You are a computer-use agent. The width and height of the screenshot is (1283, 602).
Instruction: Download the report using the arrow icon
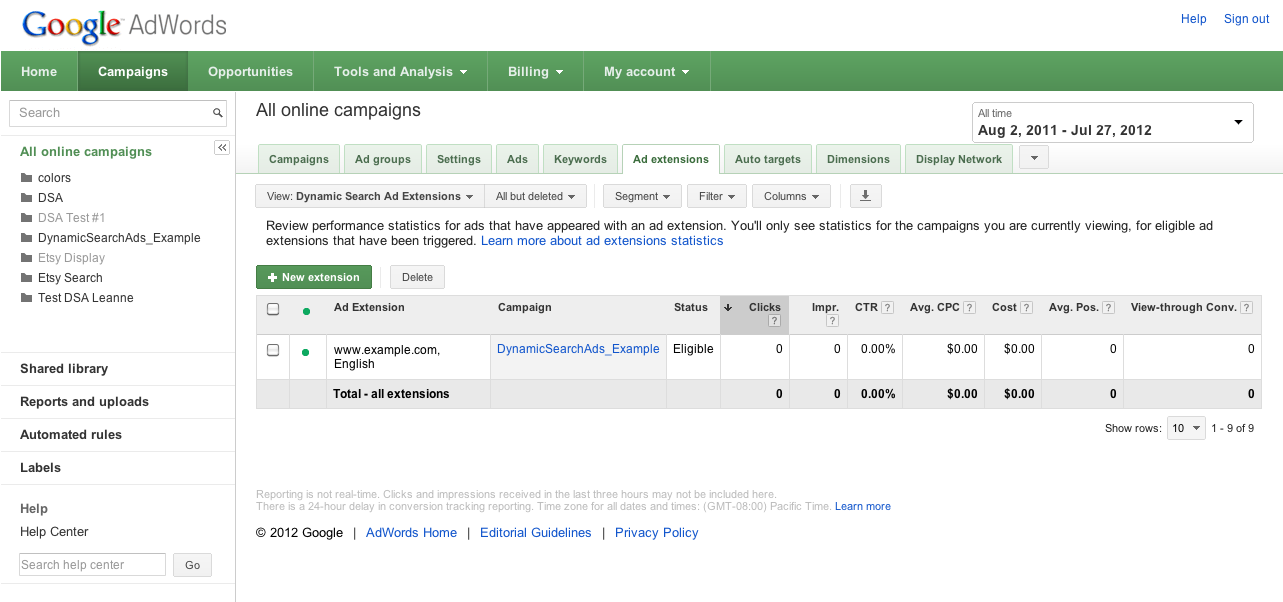pos(866,196)
